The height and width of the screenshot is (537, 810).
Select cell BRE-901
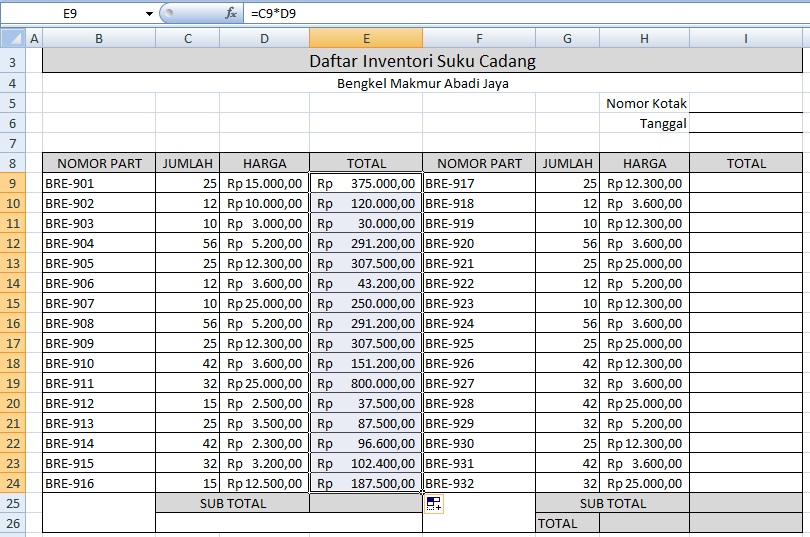point(99,183)
